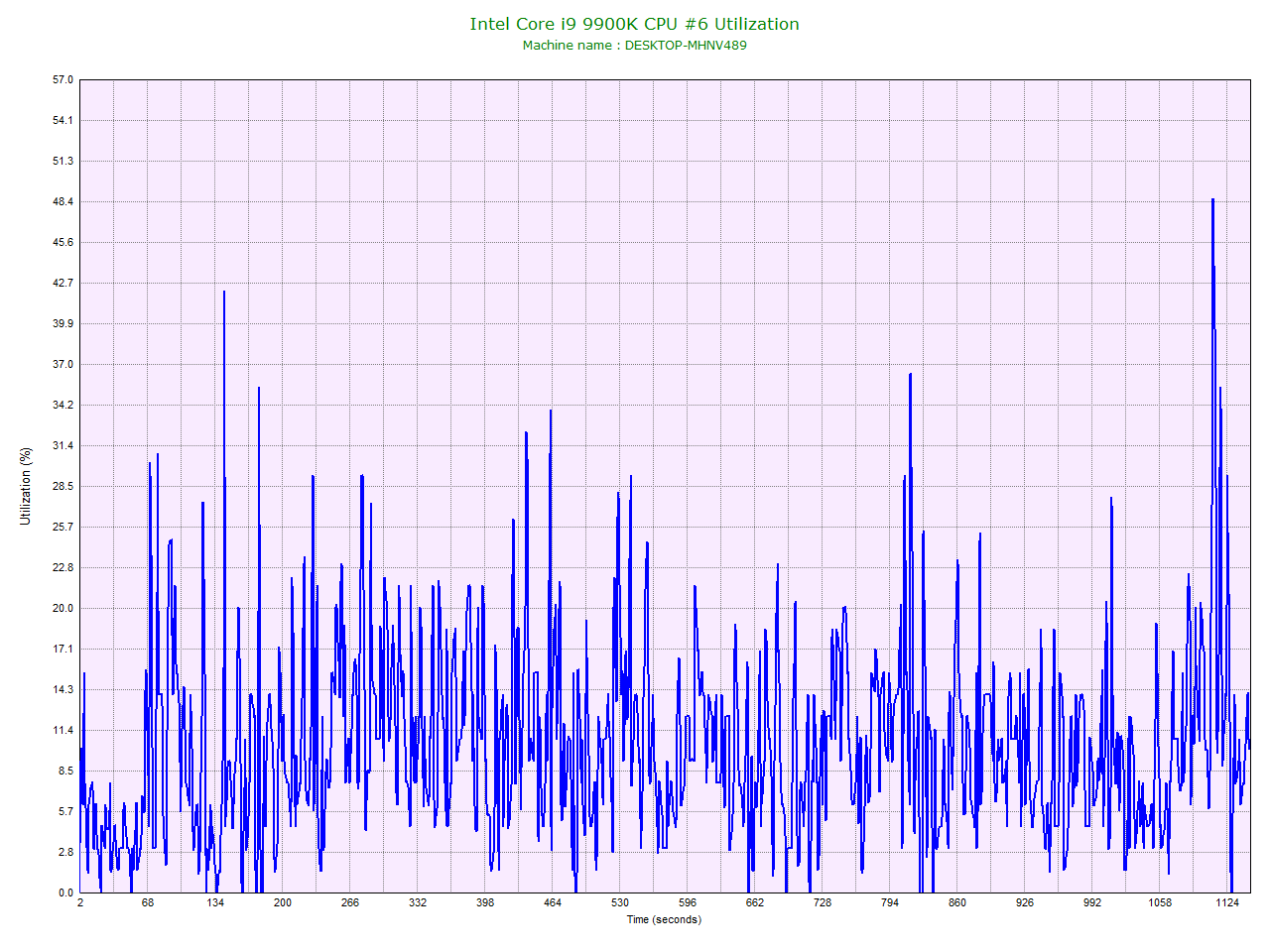This screenshot has width=1270, height=952.
Task: Click the 8.5 utilization tick label
Action: 65,771
